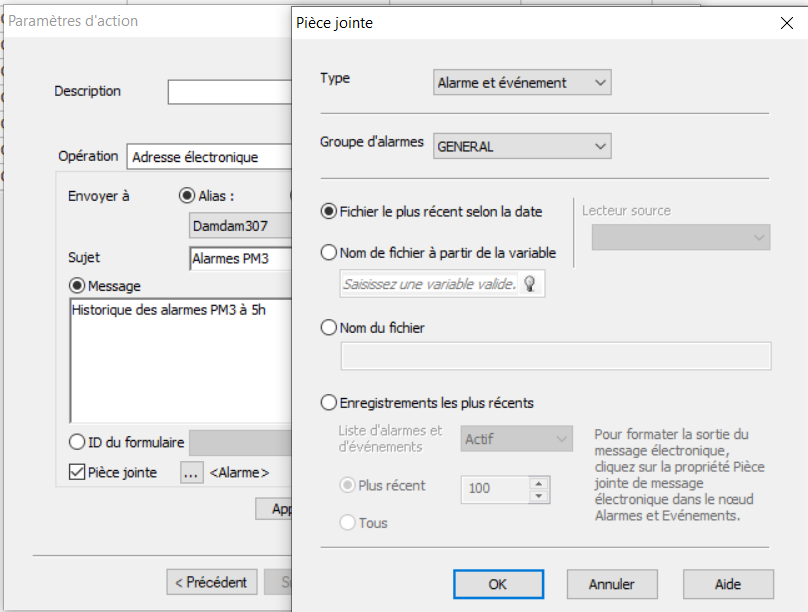Uncheck the 'Pièce jointe' checkbox
Image resolution: width=808 pixels, height=612 pixels.
pyautogui.click(x=77, y=473)
